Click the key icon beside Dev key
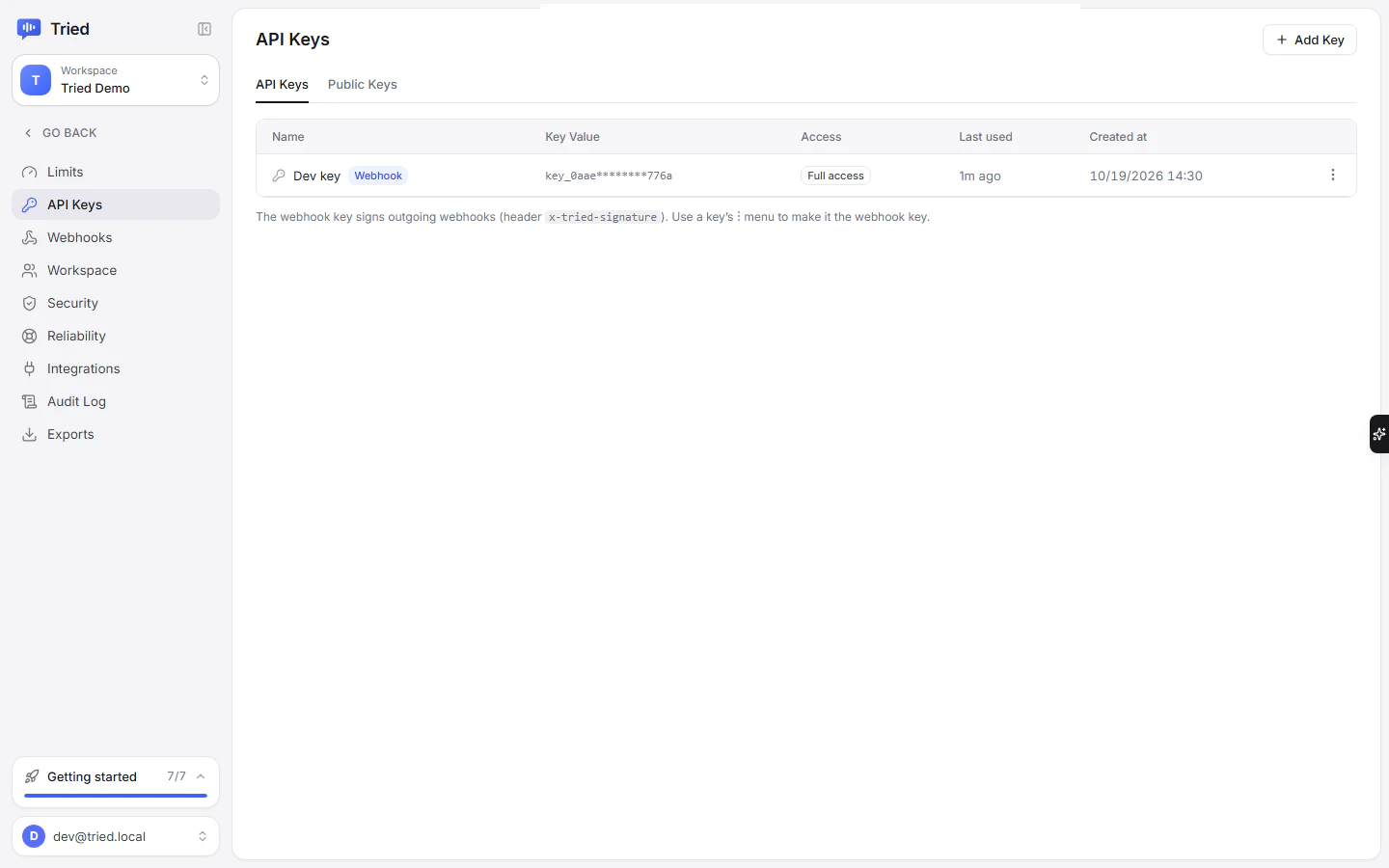The image size is (1389, 868). 279,176
